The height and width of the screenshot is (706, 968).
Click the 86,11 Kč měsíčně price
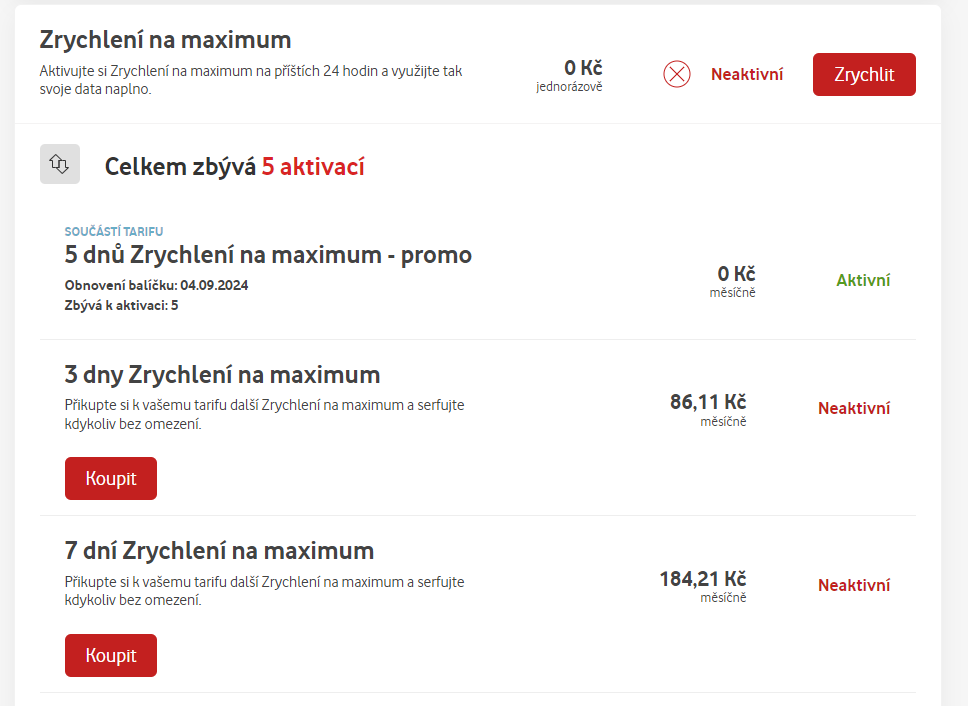pos(708,410)
